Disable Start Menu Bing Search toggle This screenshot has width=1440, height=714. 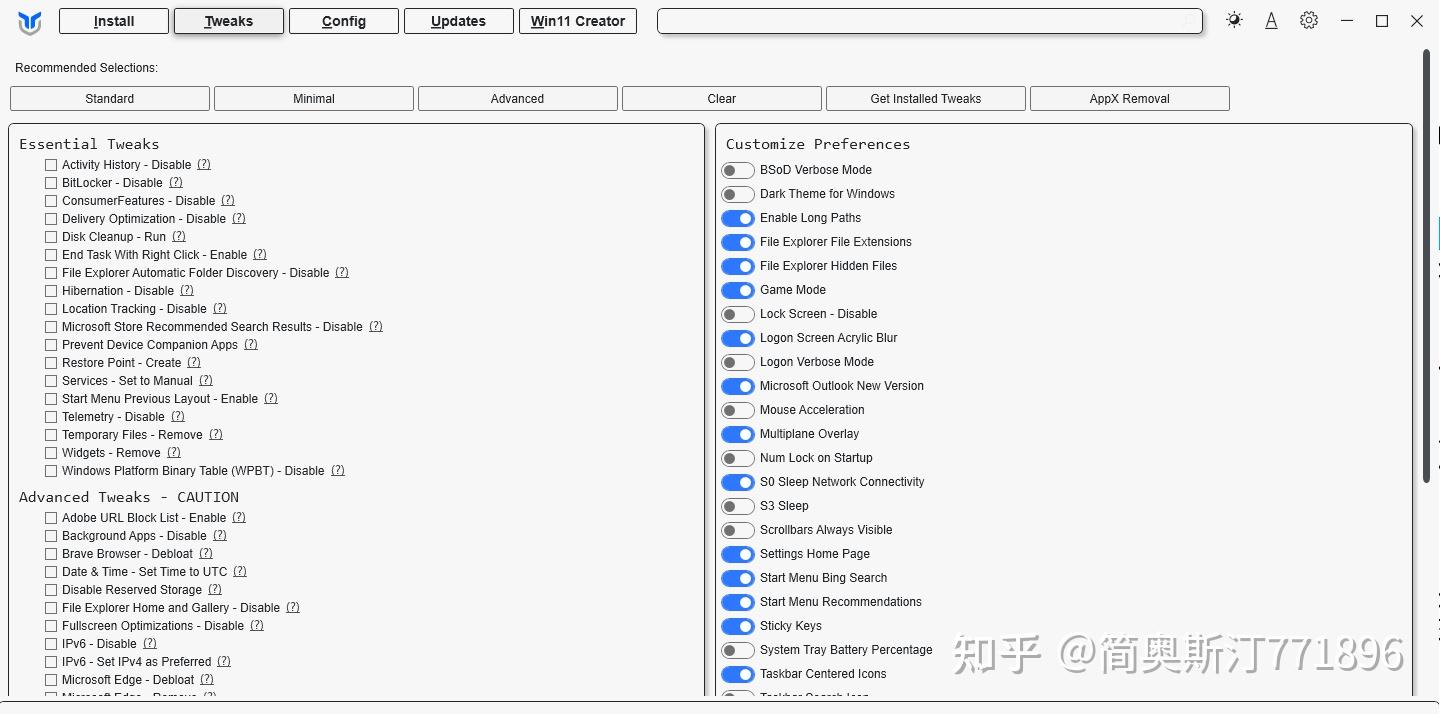pyautogui.click(x=738, y=578)
